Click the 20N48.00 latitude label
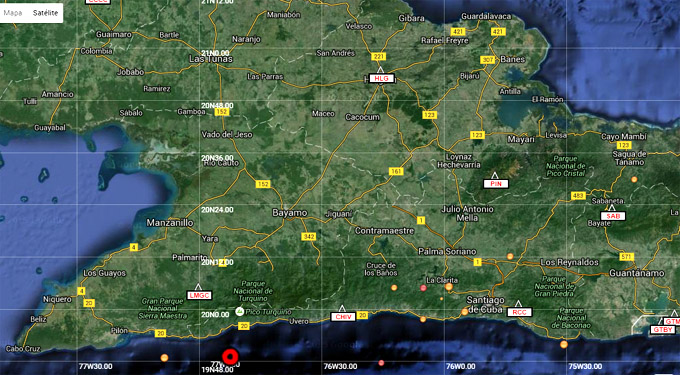The image size is (680, 375). click(217, 105)
